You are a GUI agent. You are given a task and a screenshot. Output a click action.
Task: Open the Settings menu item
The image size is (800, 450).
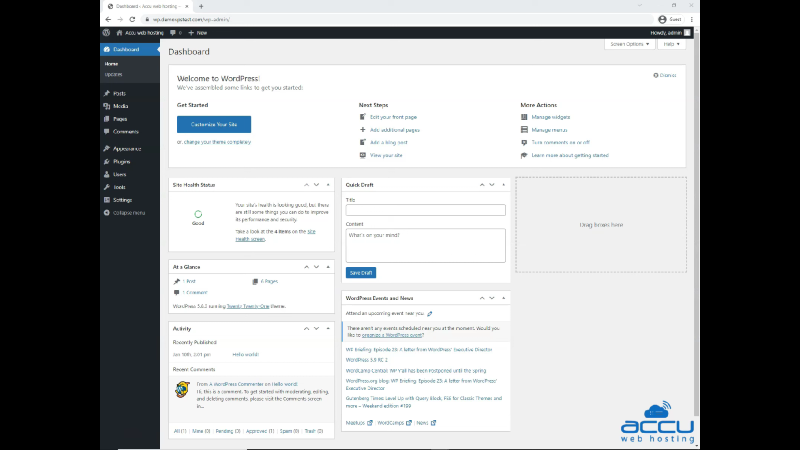point(122,200)
